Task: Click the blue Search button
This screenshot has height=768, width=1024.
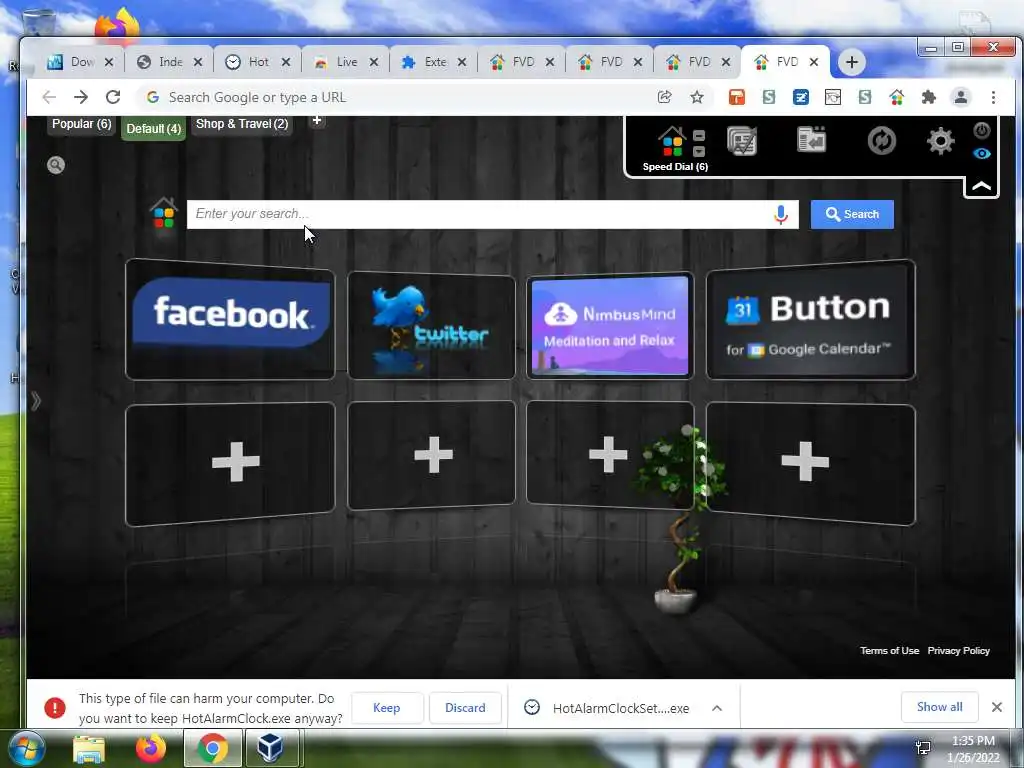Action: 852,214
